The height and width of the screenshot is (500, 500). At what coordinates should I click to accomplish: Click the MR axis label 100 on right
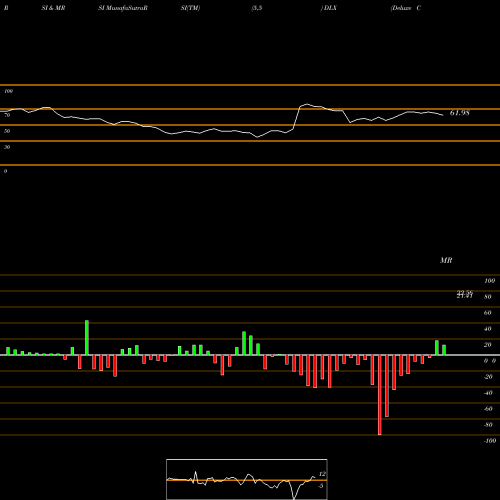point(489,281)
